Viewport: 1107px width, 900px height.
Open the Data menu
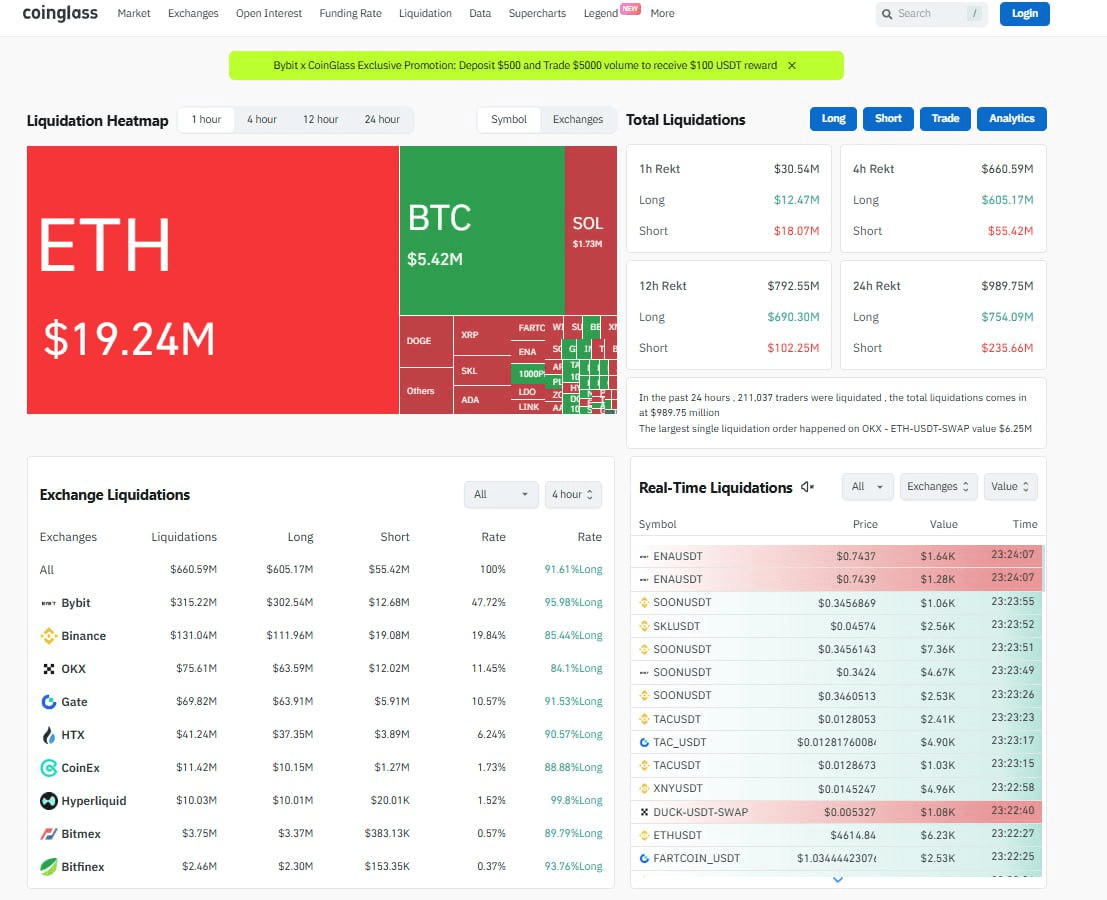point(480,13)
